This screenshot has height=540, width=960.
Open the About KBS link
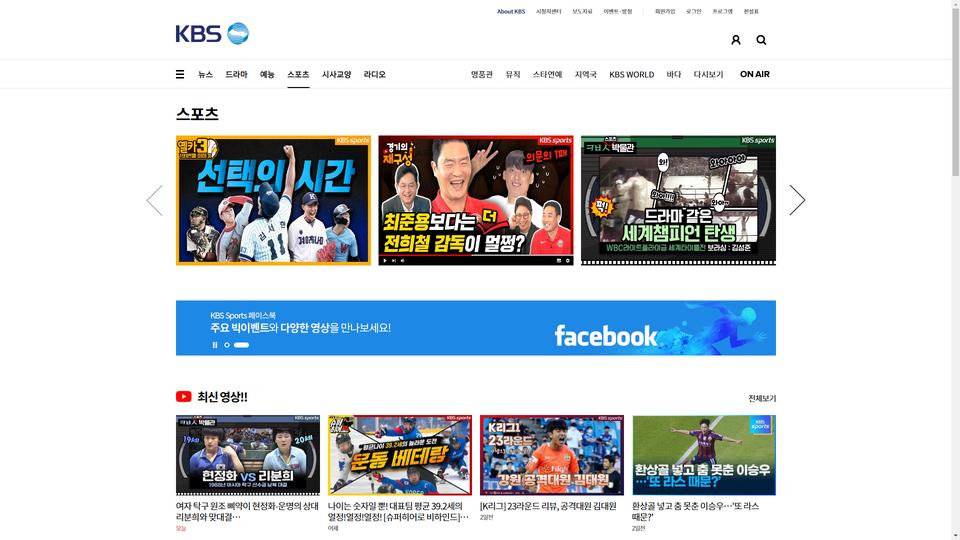click(x=511, y=11)
